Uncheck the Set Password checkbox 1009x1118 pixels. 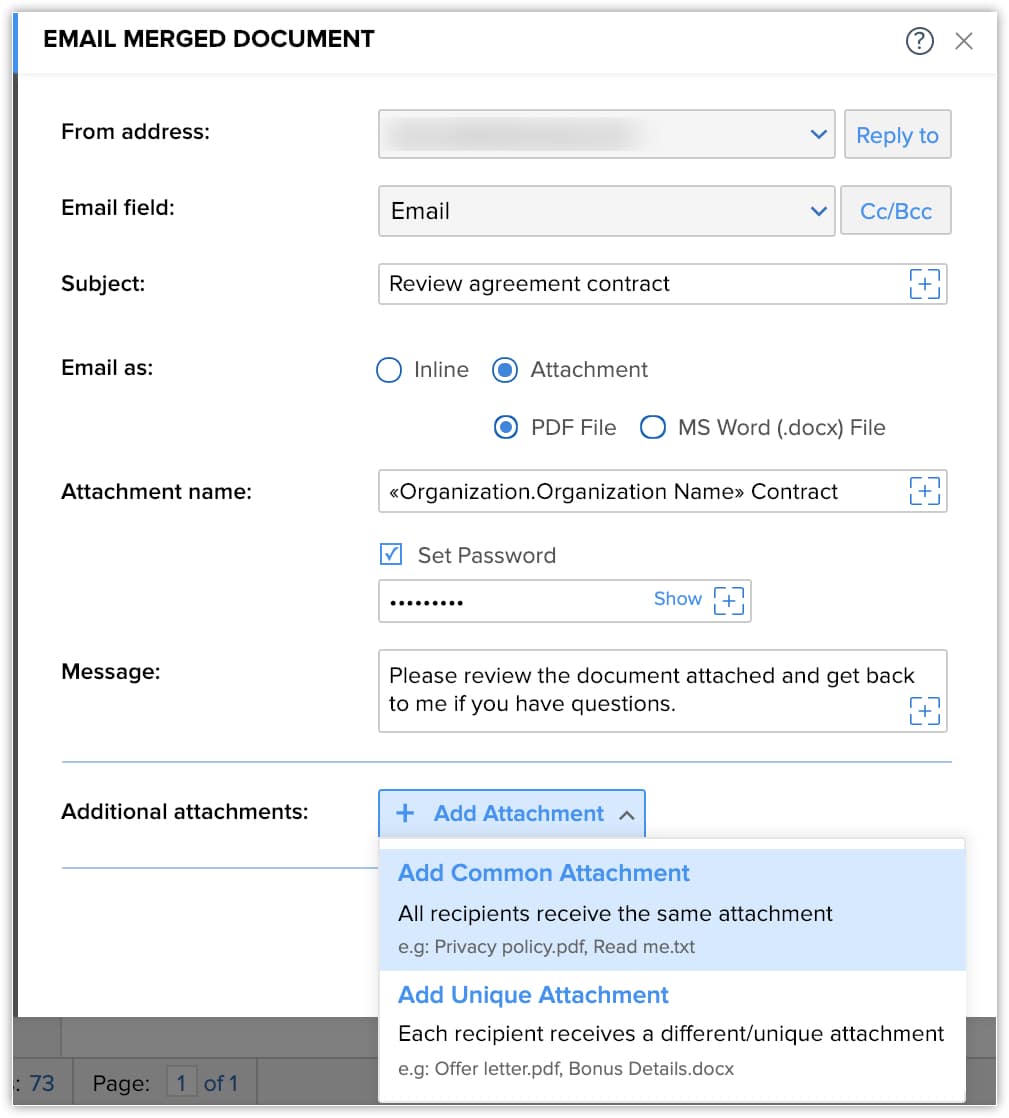point(390,554)
